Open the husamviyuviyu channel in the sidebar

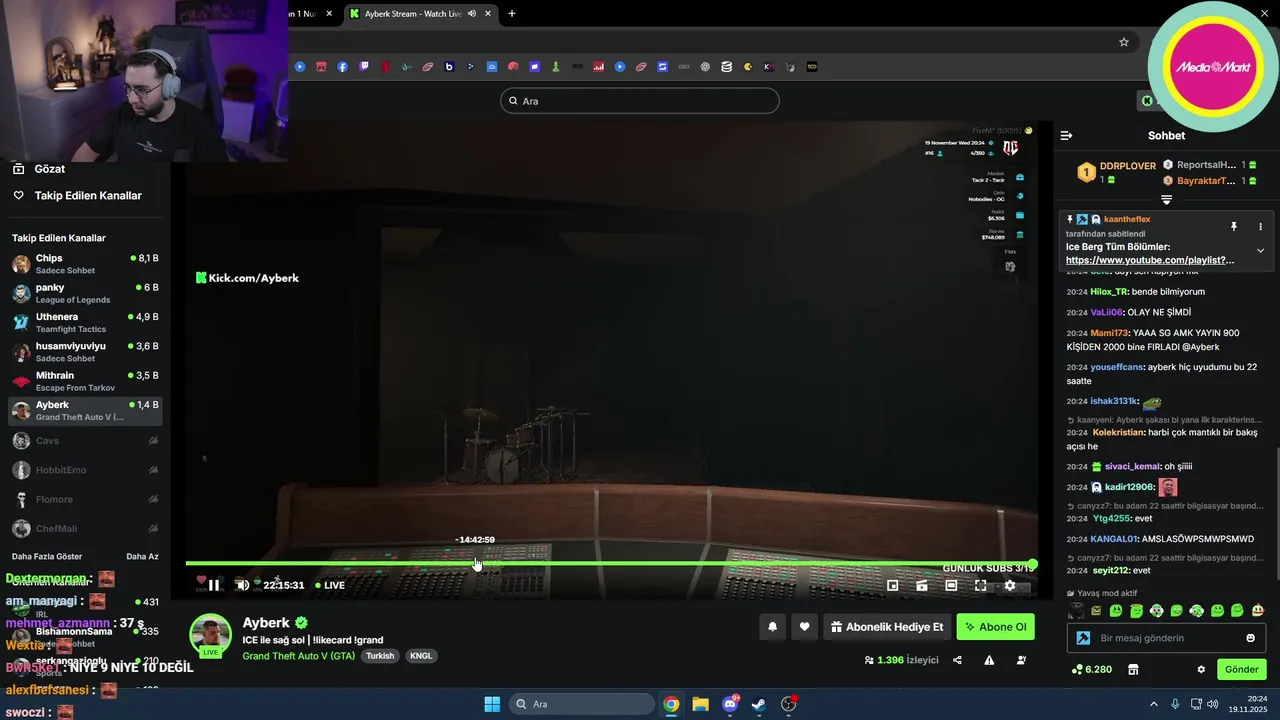point(85,352)
